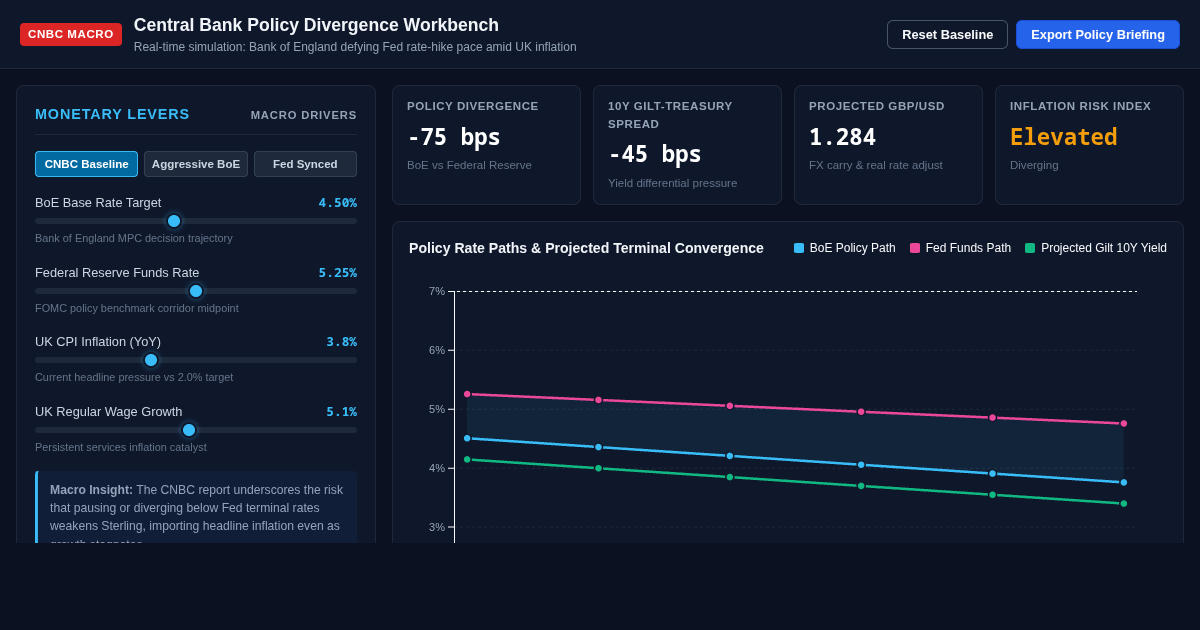
Task: Click the CNBC MACRO logo badge
Action: point(71,34)
